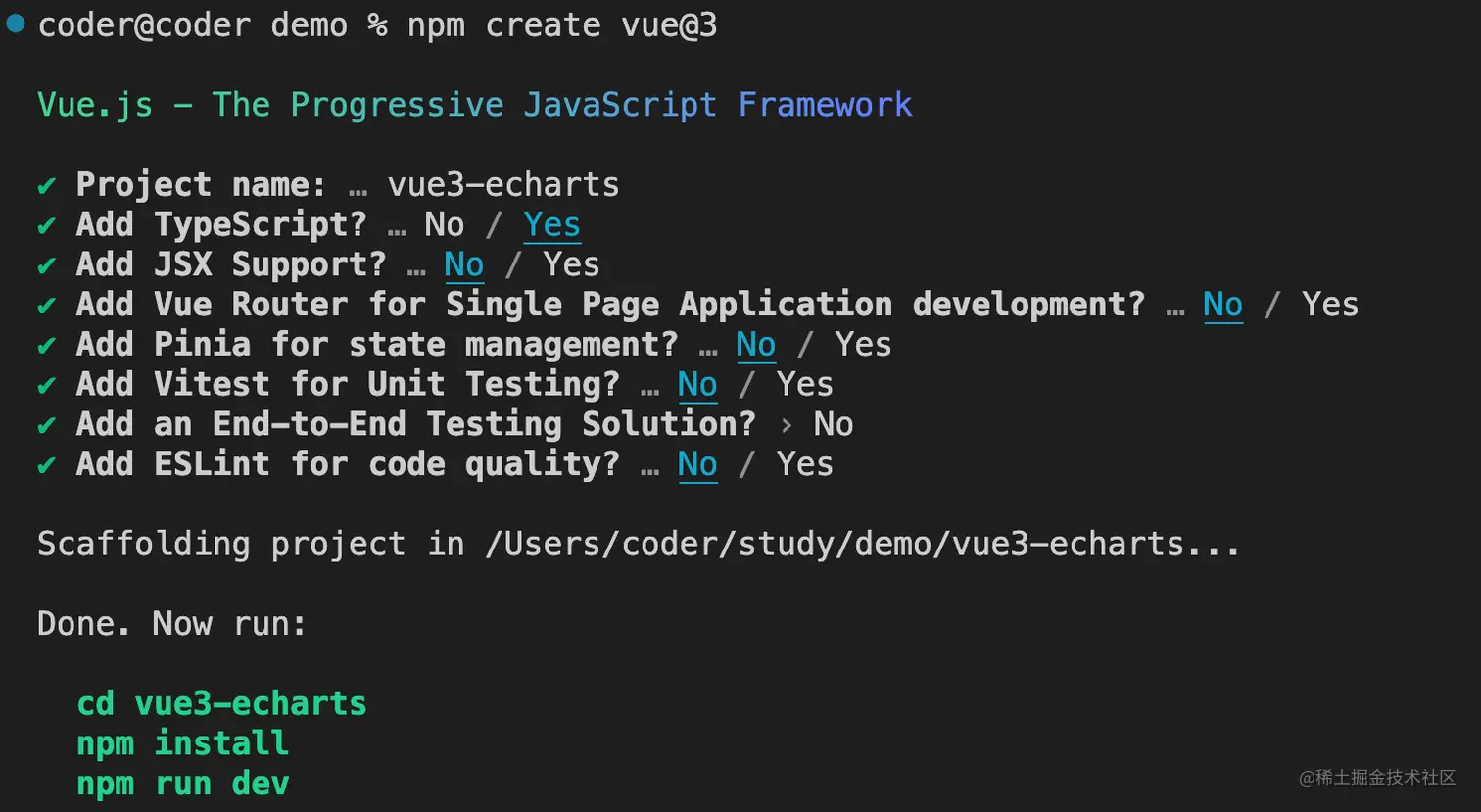1481x812 pixels.
Task: Click the checkmark beside 'Add Vue Router'
Action: (x=46, y=306)
